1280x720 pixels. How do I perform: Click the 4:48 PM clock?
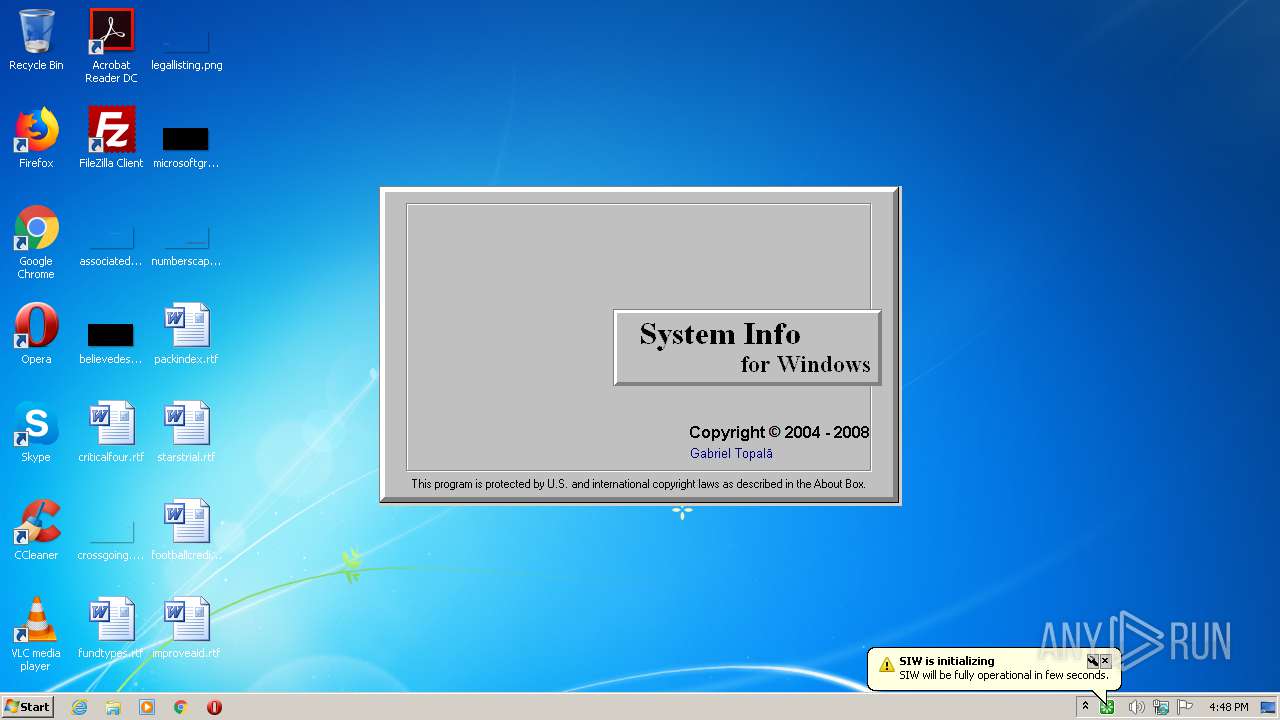pyautogui.click(x=1228, y=707)
